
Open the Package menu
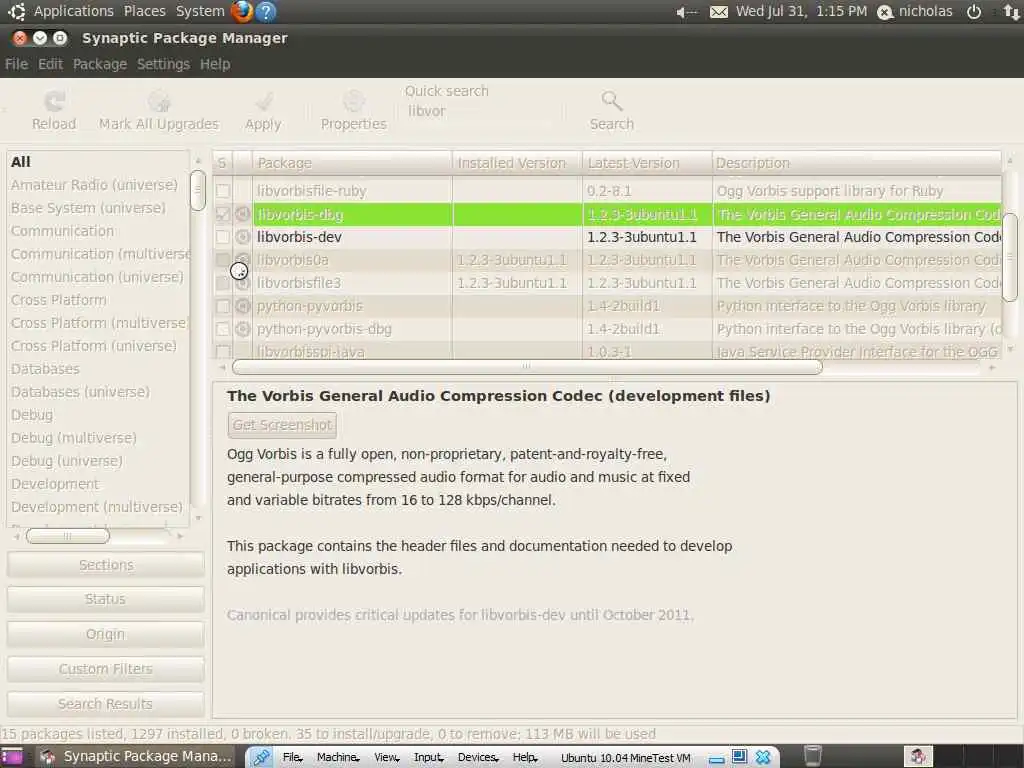click(100, 64)
